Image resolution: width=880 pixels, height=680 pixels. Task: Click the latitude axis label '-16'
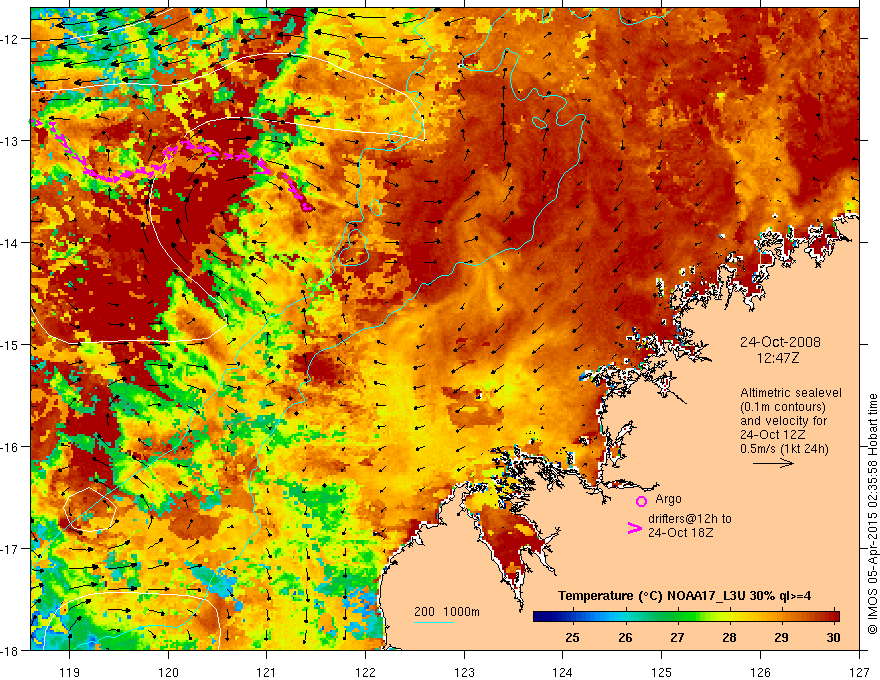[x=11, y=447]
